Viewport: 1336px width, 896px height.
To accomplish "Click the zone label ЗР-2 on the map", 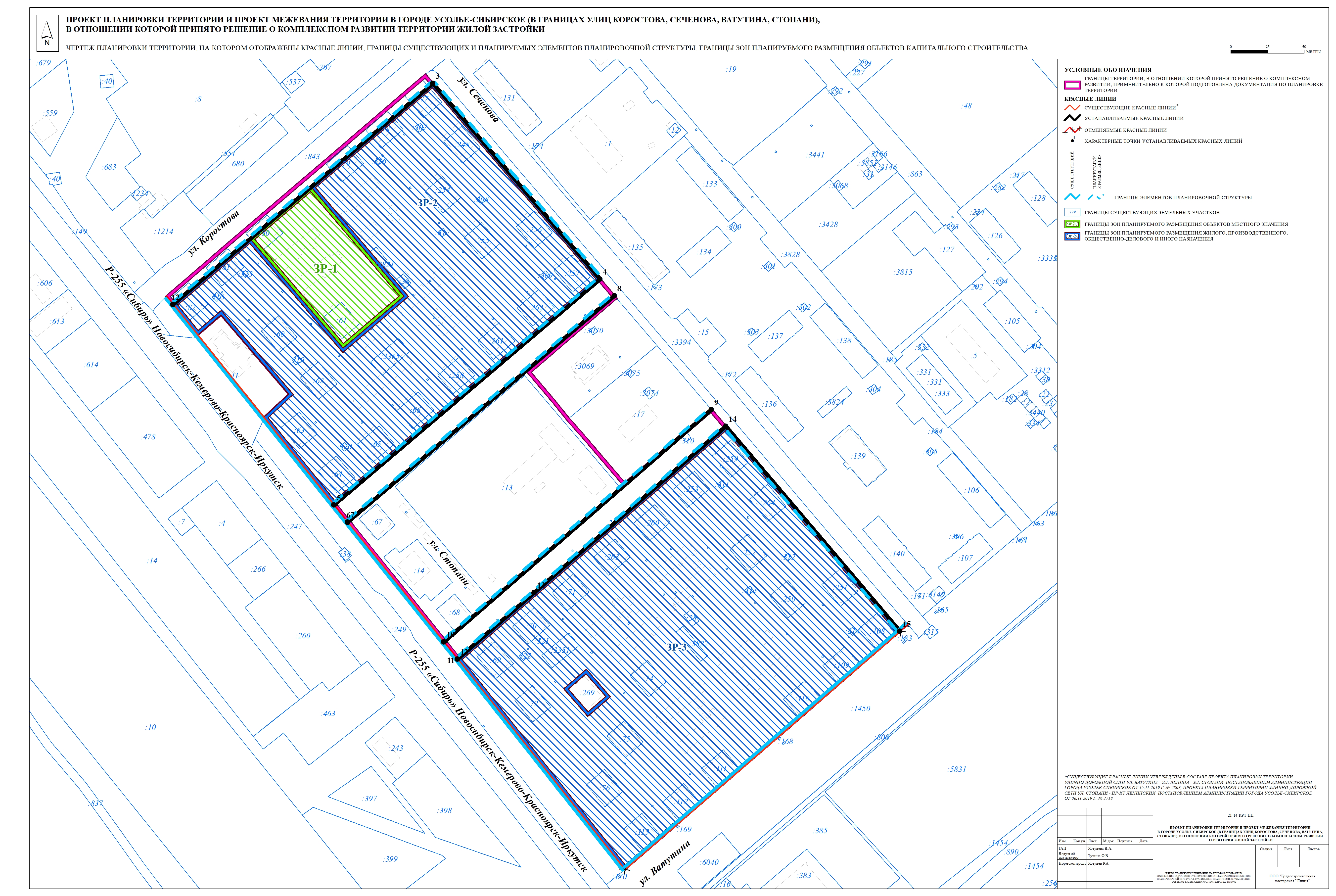I will [x=427, y=203].
